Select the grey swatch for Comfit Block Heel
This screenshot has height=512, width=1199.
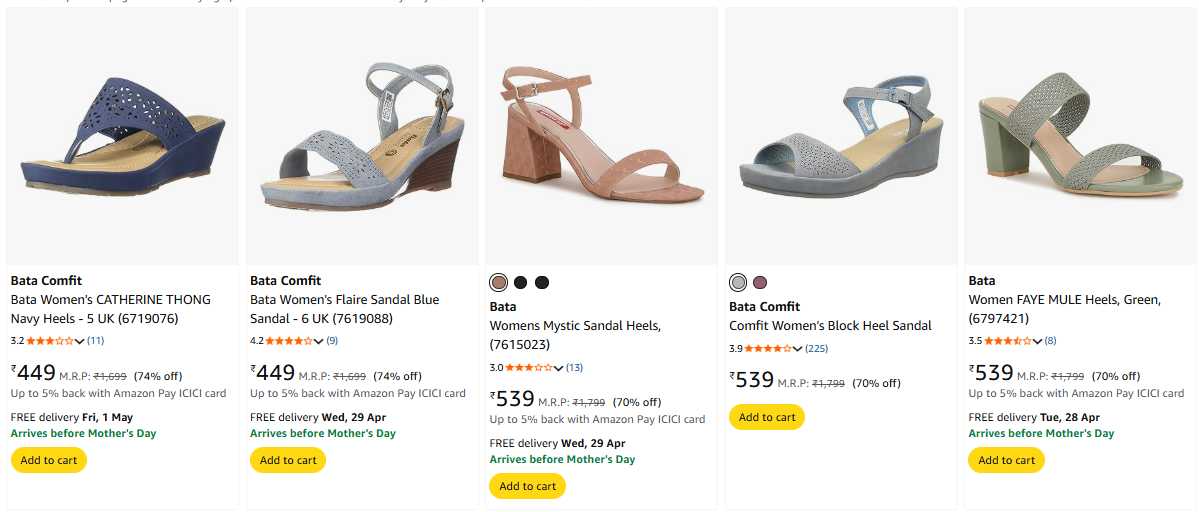point(738,282)
